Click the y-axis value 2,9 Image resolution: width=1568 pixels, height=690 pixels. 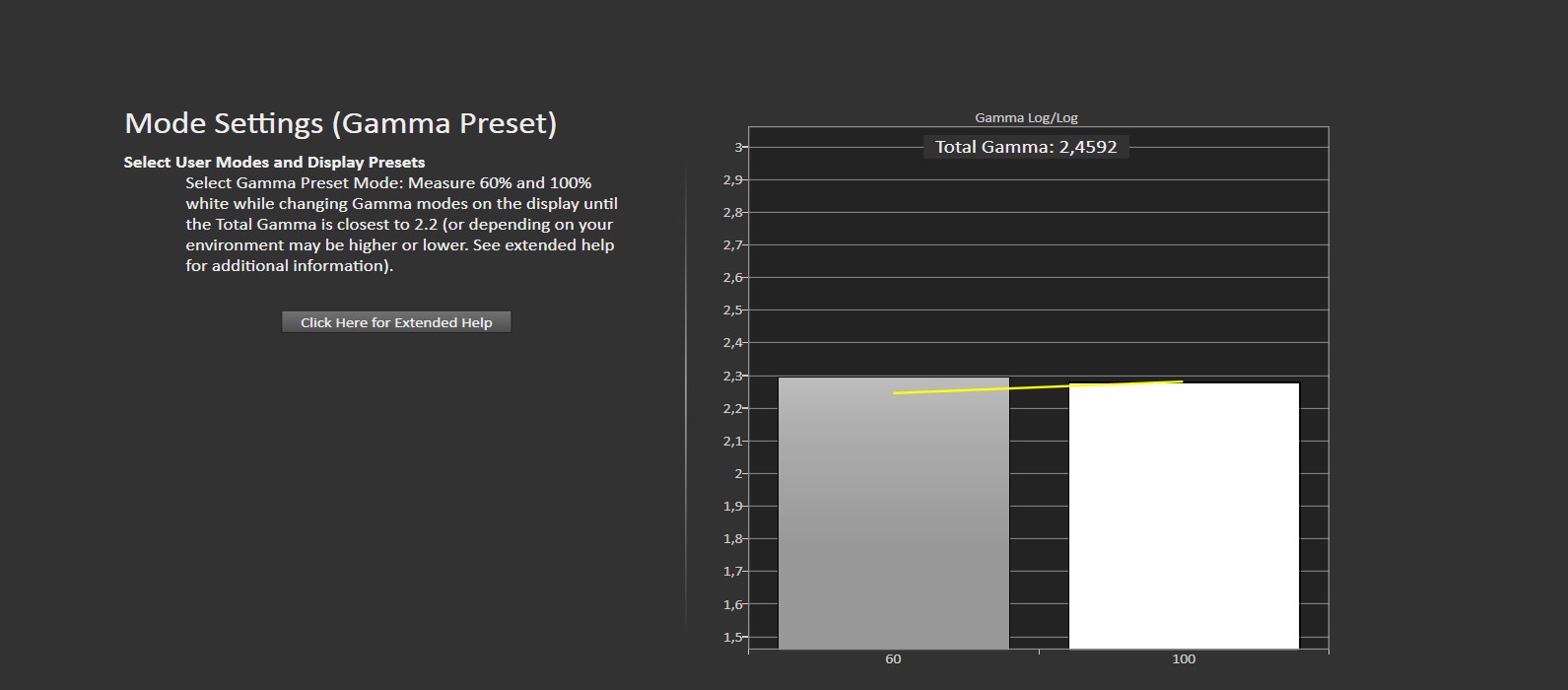pos(733,179)
